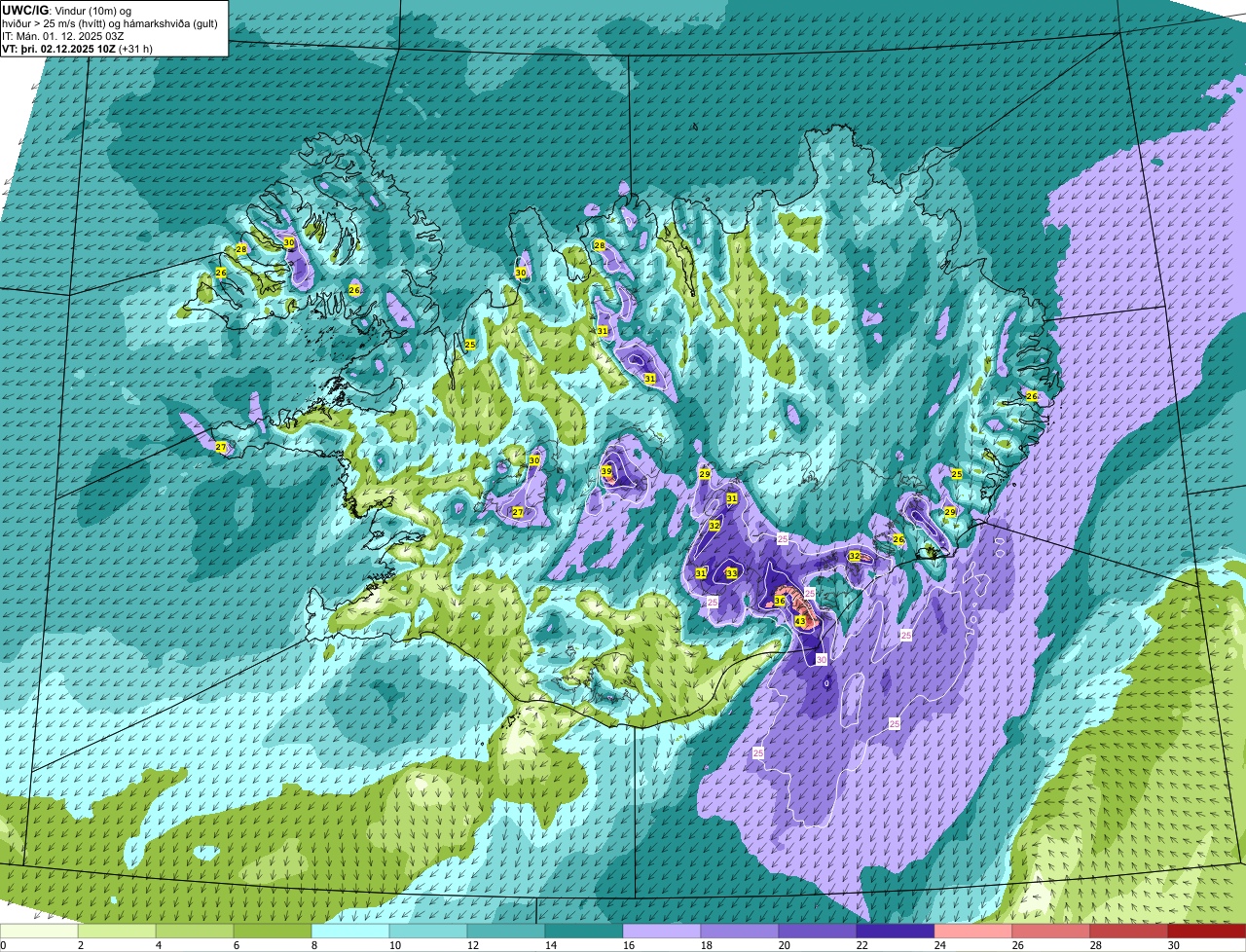Click the 26–28 m/s salmon red legend swatch

(1051, 931)
